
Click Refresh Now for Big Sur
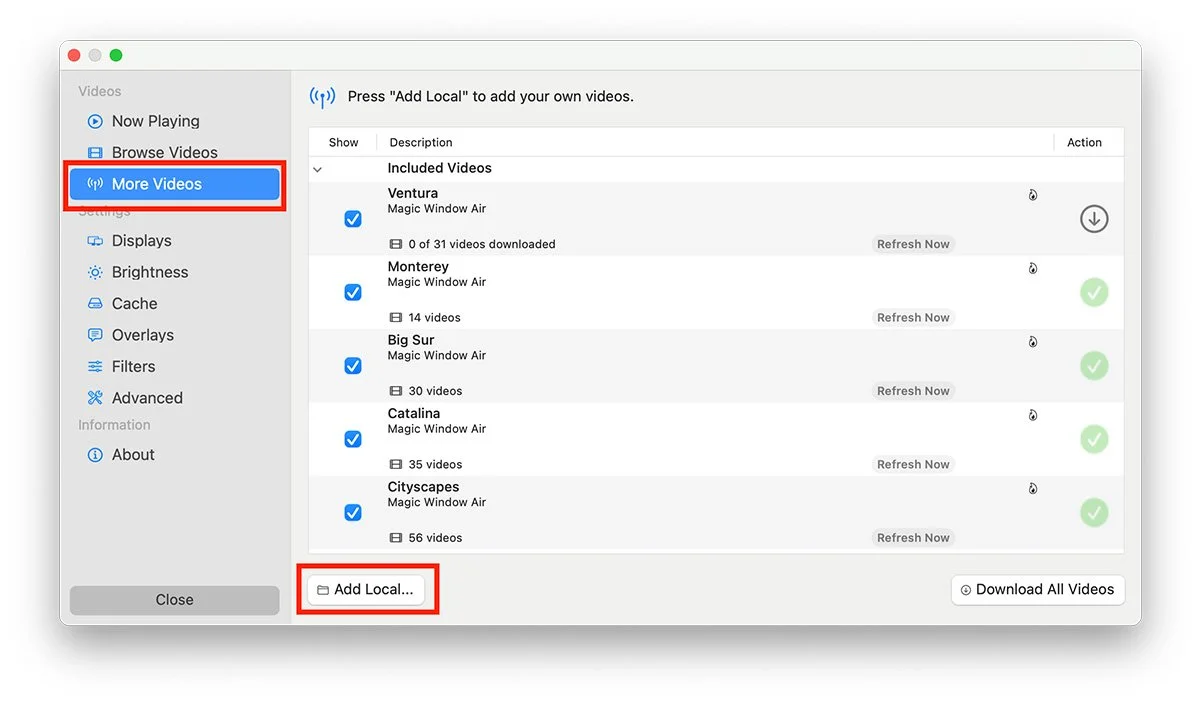(913, 391)
